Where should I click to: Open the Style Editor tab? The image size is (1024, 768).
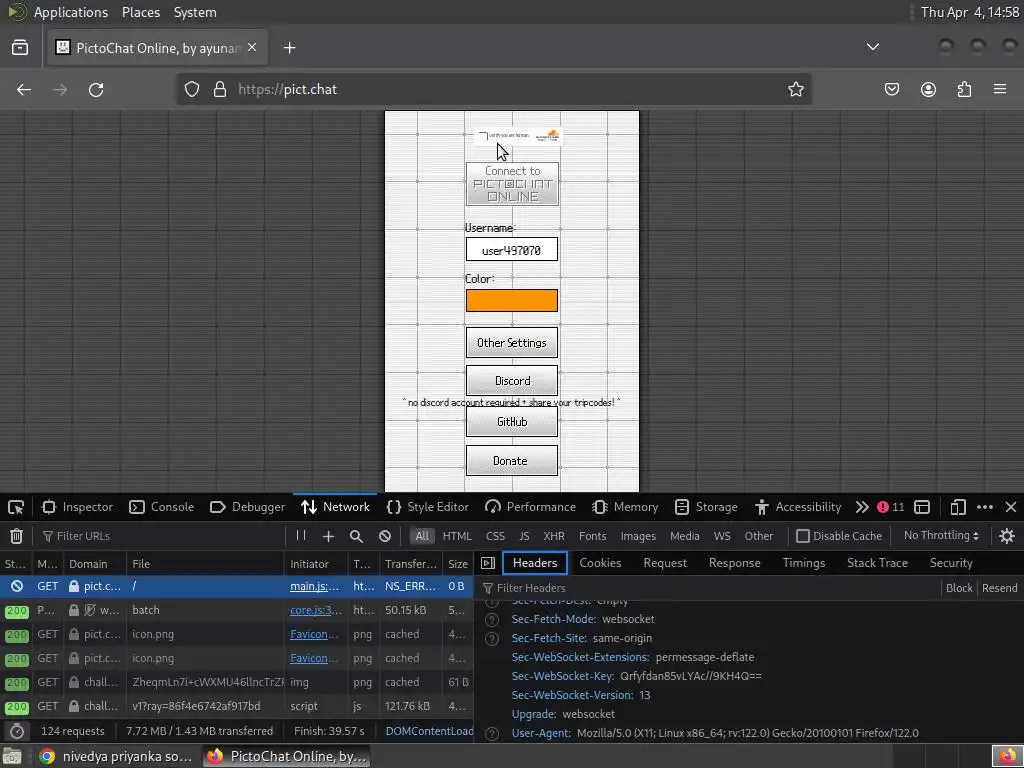click(428, 507)
